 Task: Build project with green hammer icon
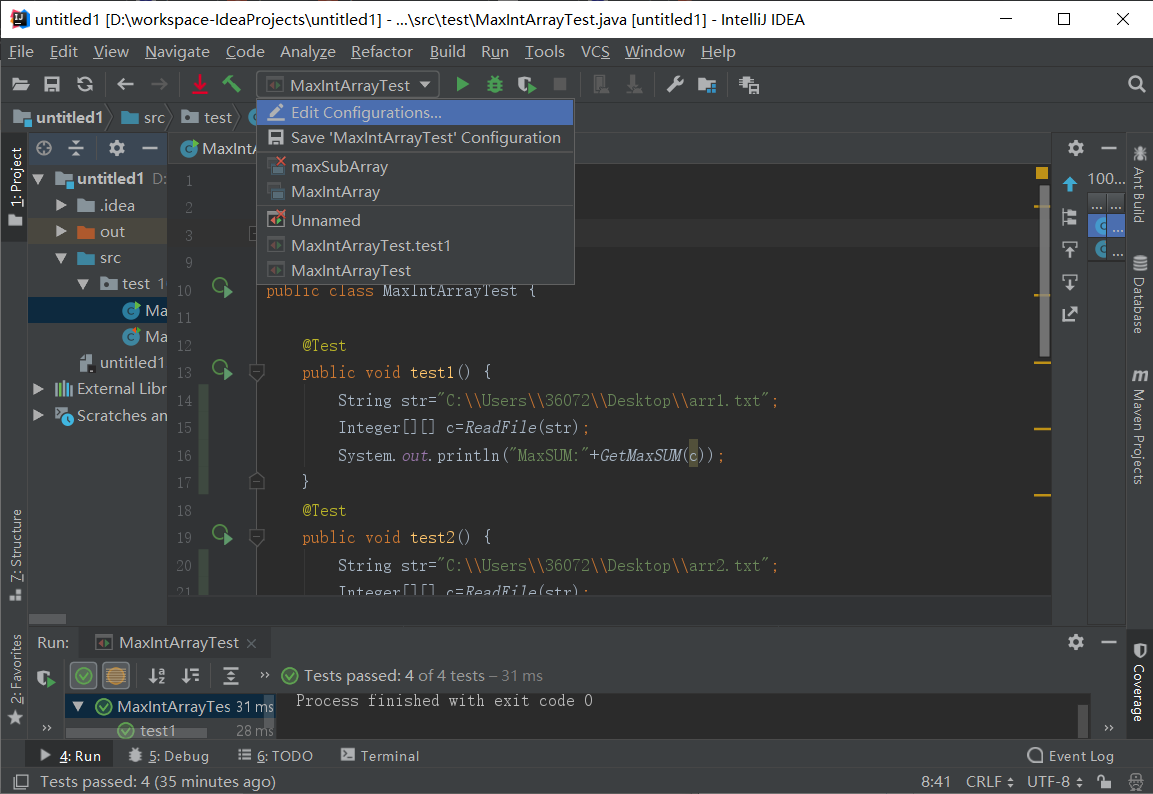pyautogui.click(x=232, y=85)
